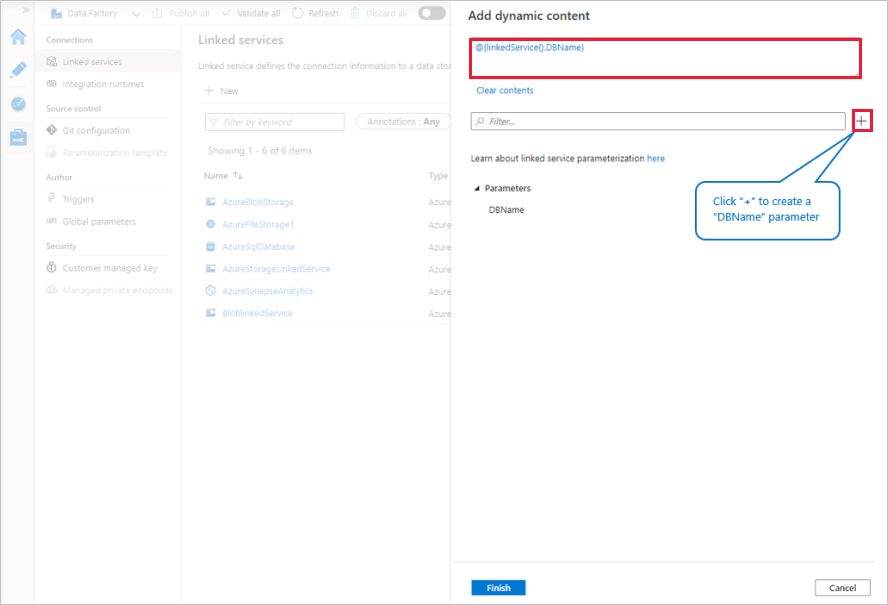Viewport: 888px width, 605px height.
Task: Click the Refresh icon in toolbar
Action: [297, 13]
